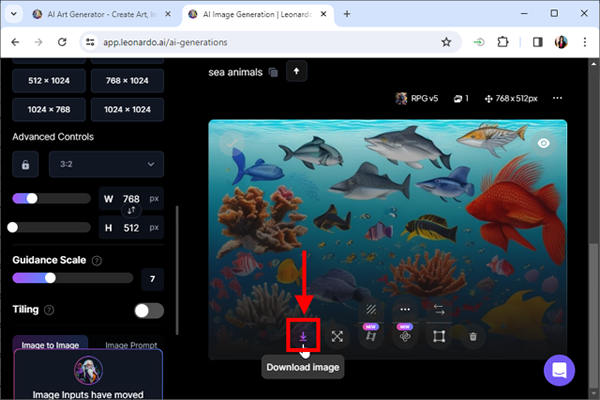
Task: Click the image count 1 indicator
Action: coord(461,99)
